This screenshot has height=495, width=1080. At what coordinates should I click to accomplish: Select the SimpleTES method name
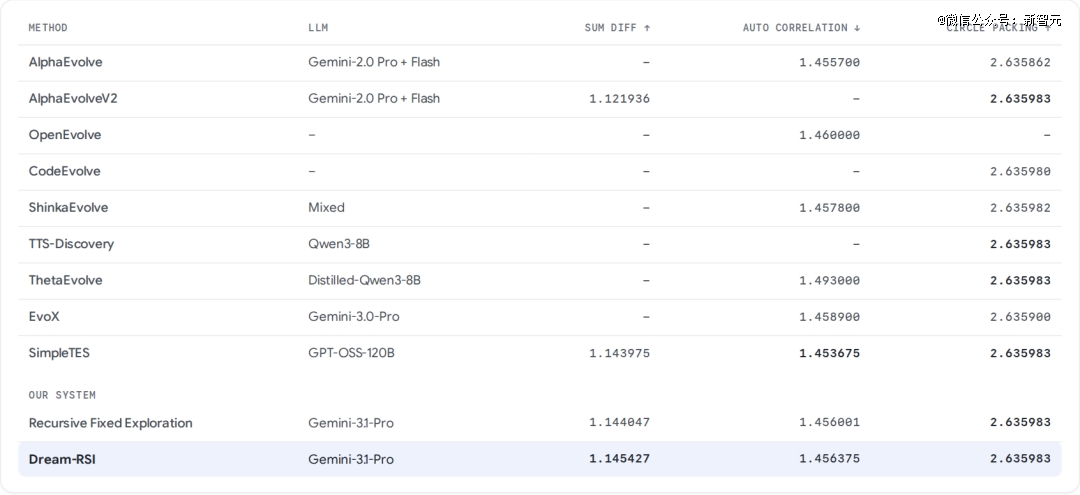point(59,353)
